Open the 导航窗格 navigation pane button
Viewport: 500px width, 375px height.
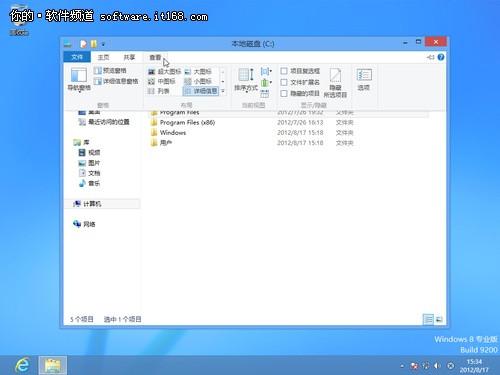tap(79, 79)
